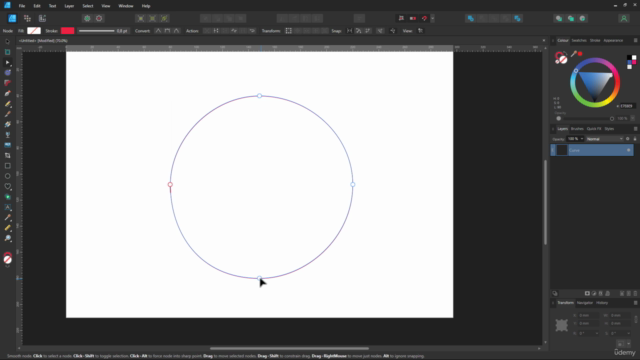Viewport: 640px width, 360px height.
Task: Convert node to Sharp
Action: pyautogui.click(x=158, y=31)
